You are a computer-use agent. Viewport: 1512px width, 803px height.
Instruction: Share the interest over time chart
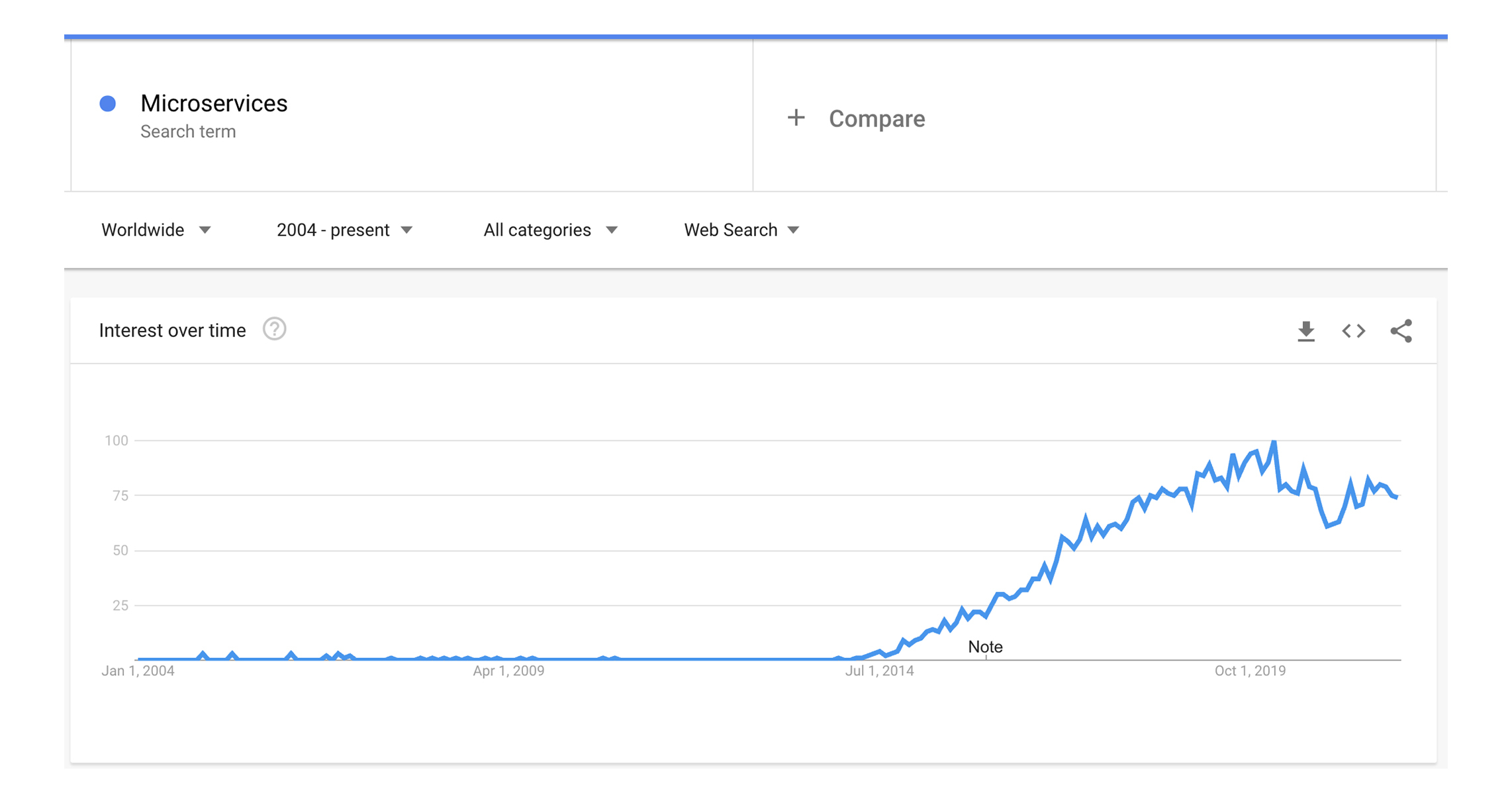click(x=1401, y=331)
